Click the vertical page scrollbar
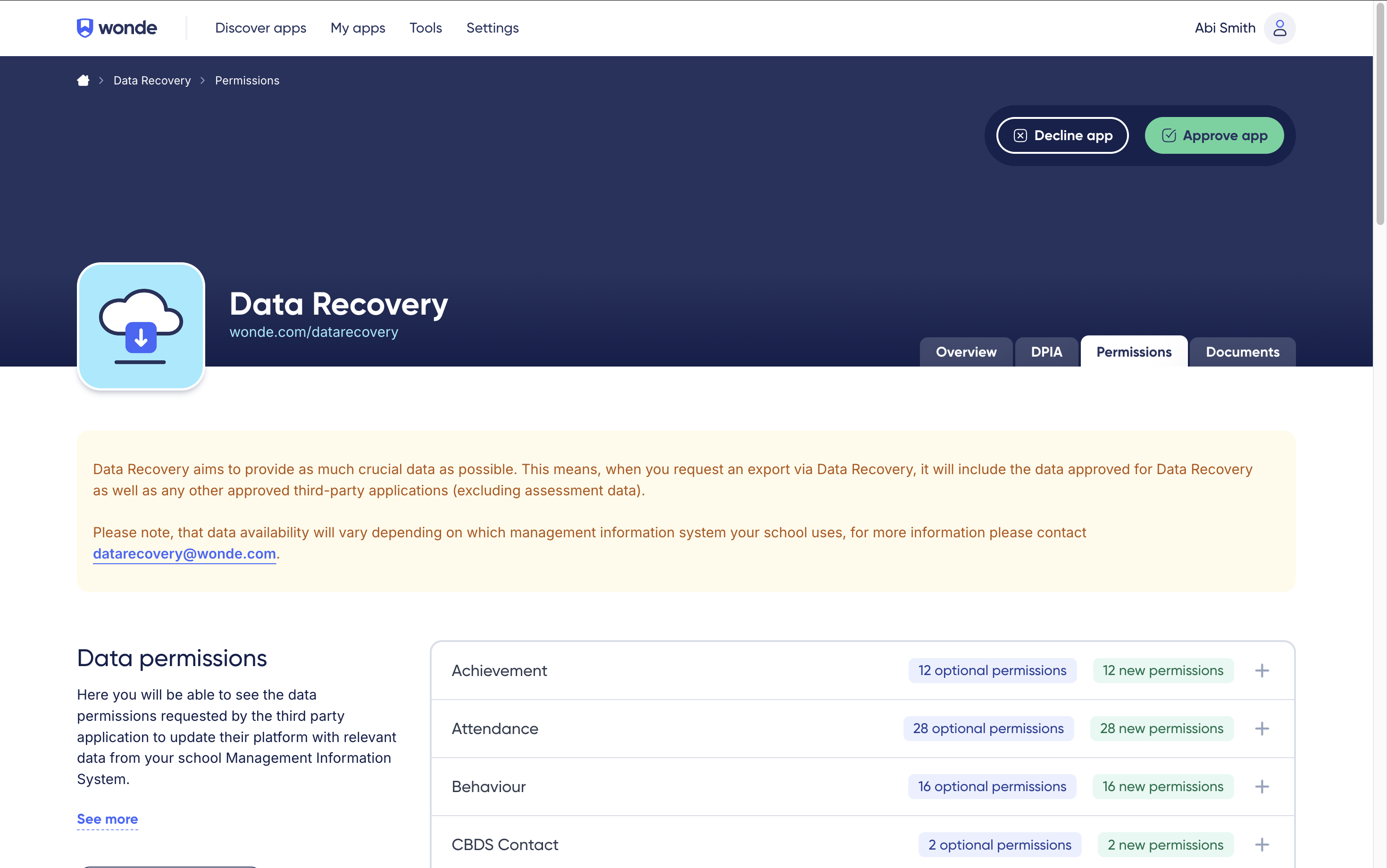 [1380, 115]
